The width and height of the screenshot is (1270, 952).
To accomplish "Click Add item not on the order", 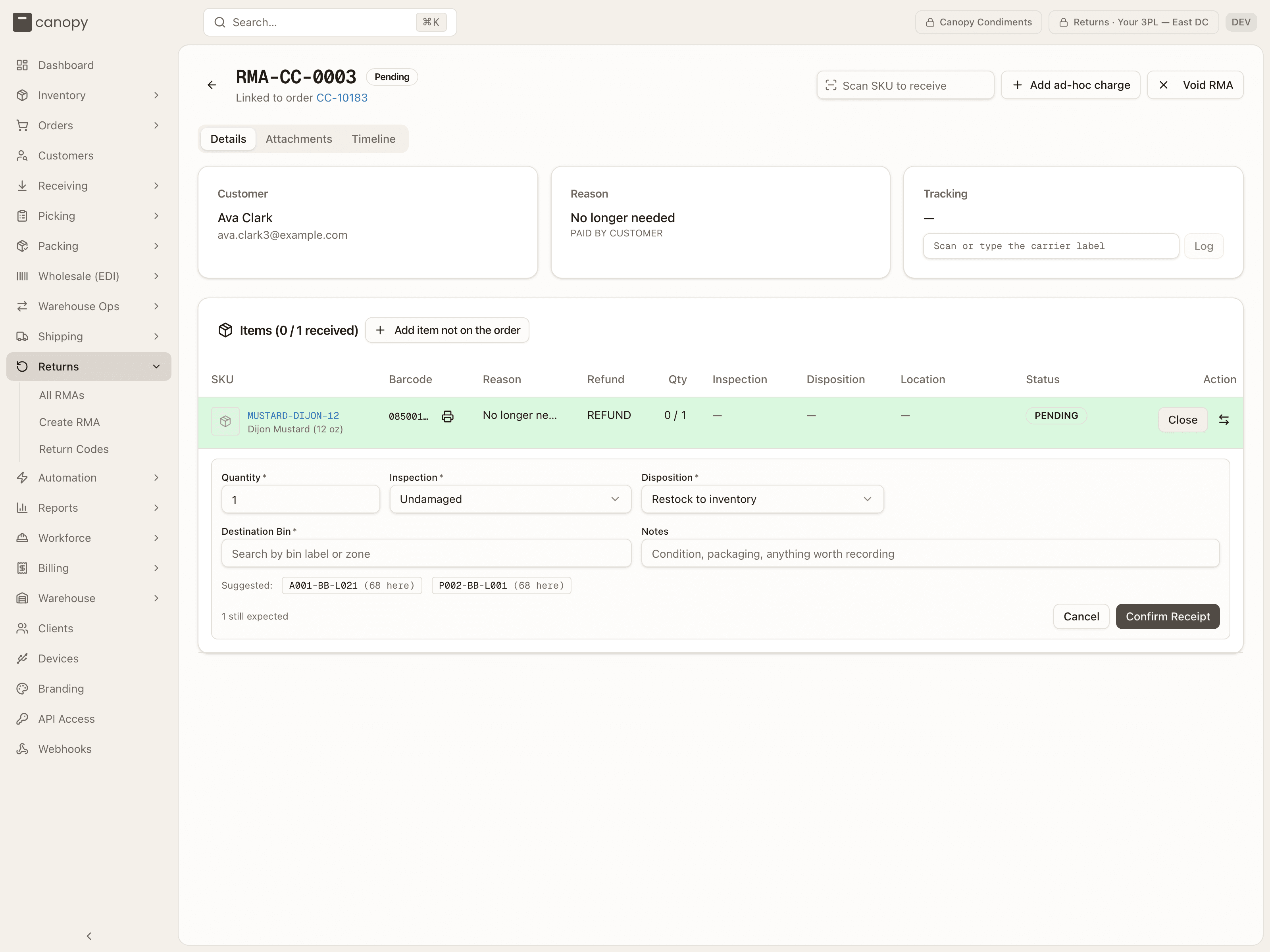I will click(447, 330).
